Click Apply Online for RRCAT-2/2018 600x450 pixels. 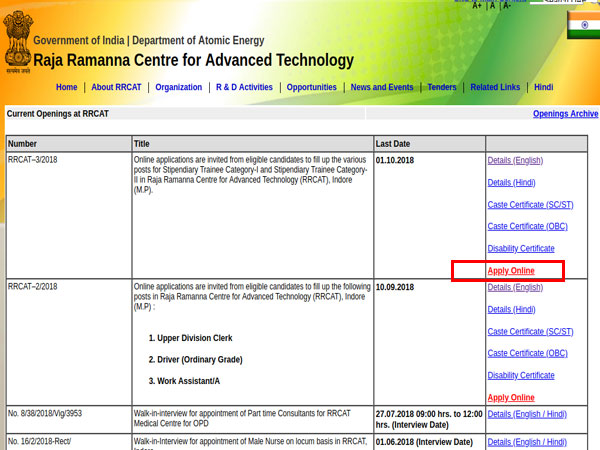[511, 398]
